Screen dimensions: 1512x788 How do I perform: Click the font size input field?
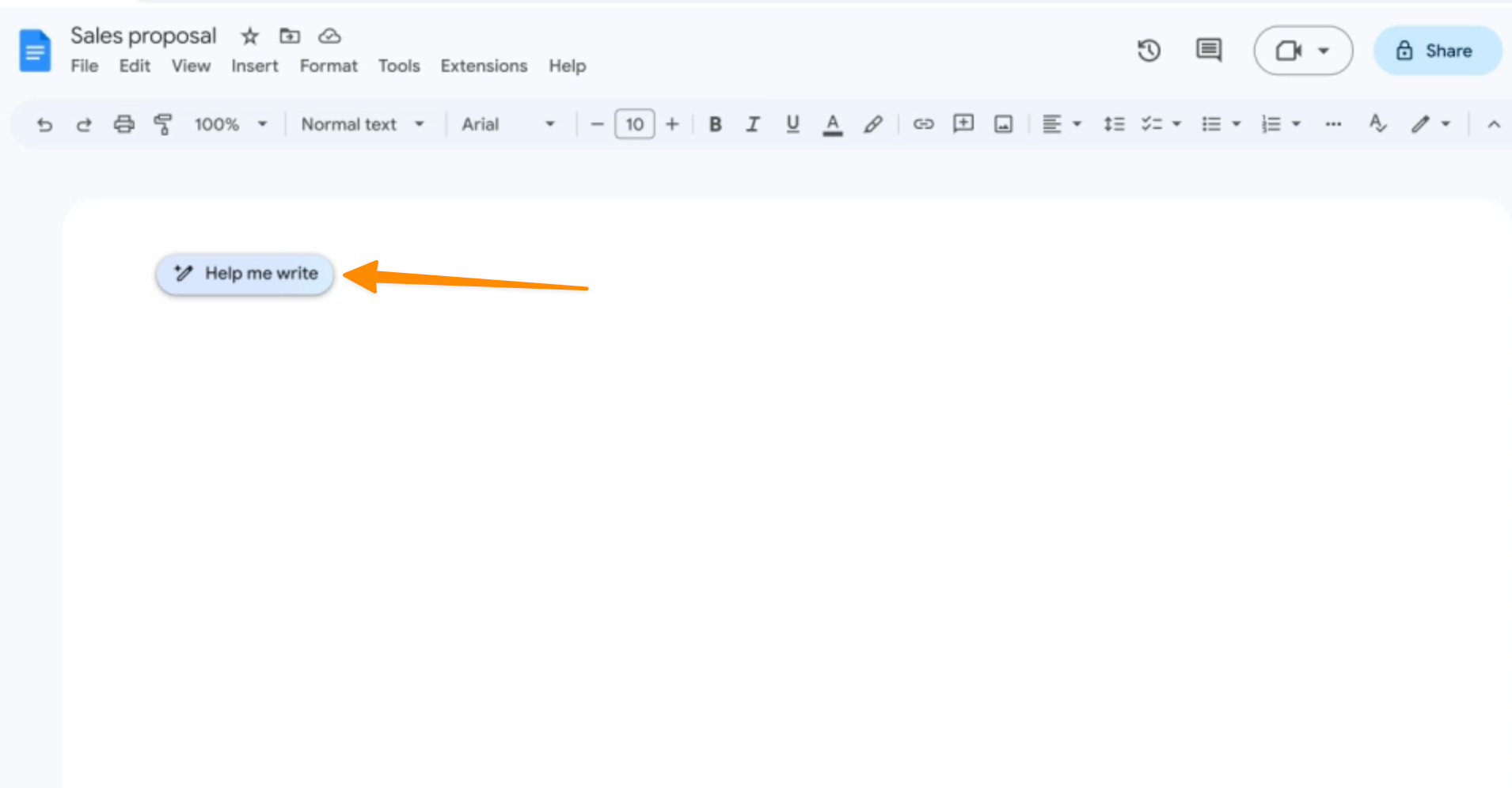point(634,124)
